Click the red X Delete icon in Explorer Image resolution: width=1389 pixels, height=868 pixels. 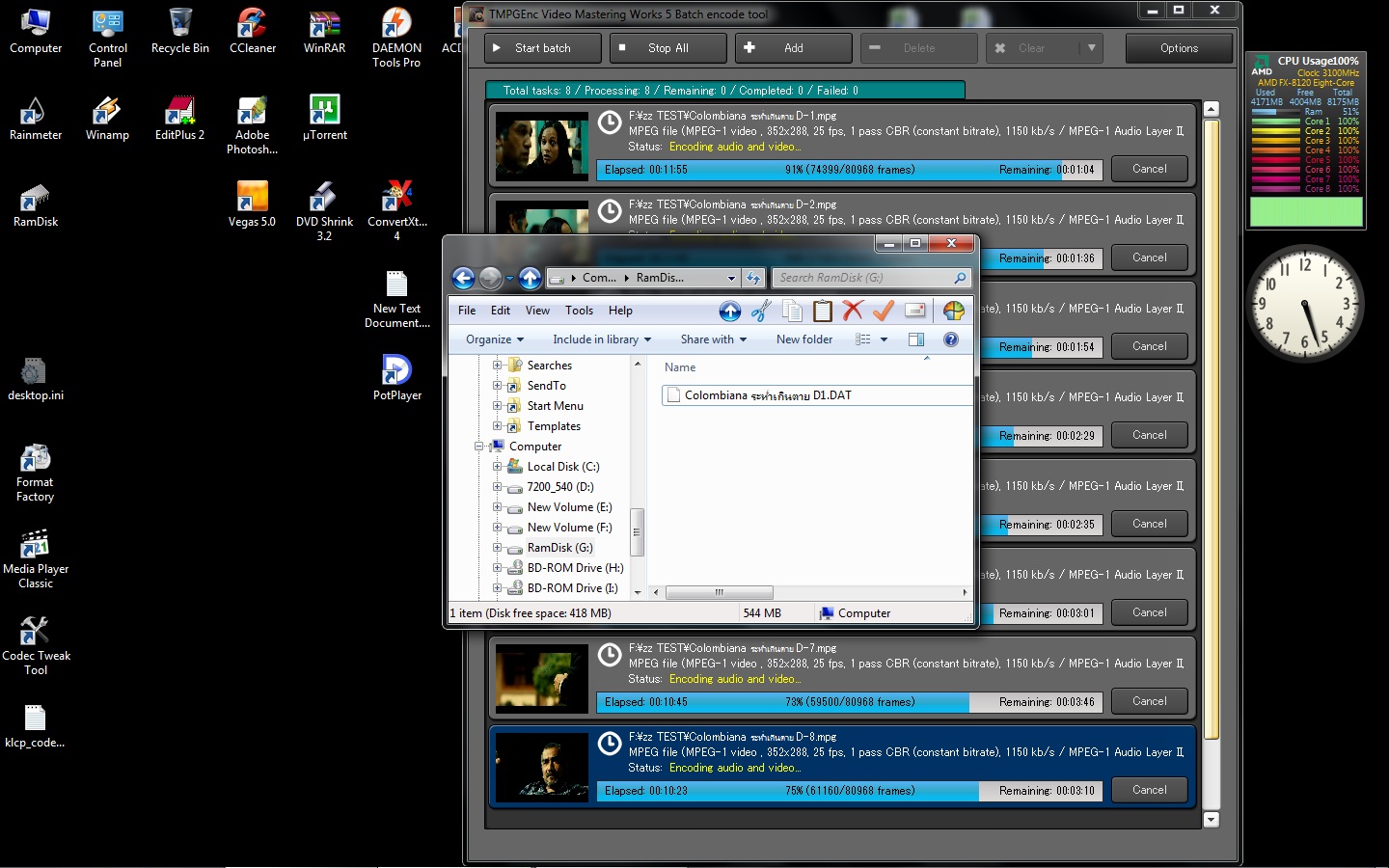(853, 311)
